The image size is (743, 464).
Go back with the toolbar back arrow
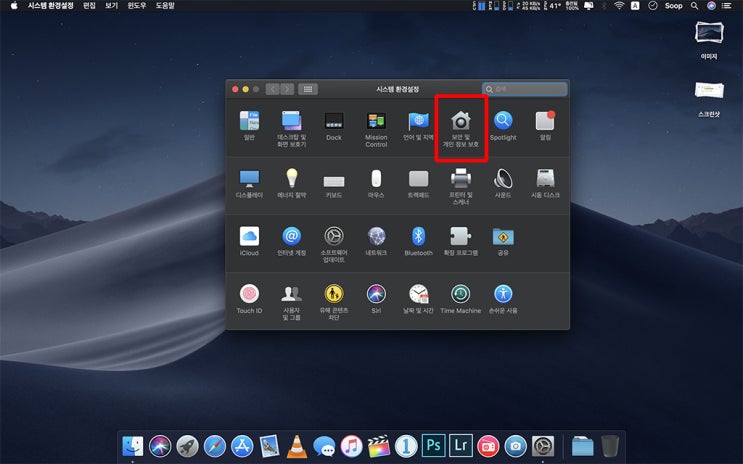pos(272,89)
